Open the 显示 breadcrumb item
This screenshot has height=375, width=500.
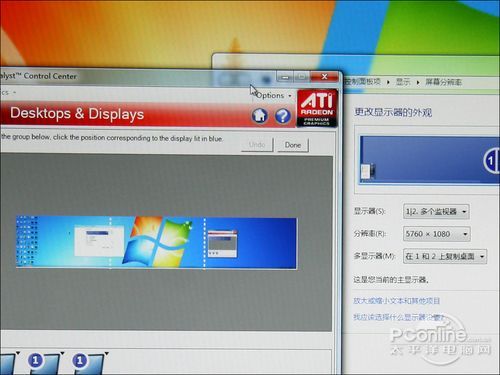[403, 82]
